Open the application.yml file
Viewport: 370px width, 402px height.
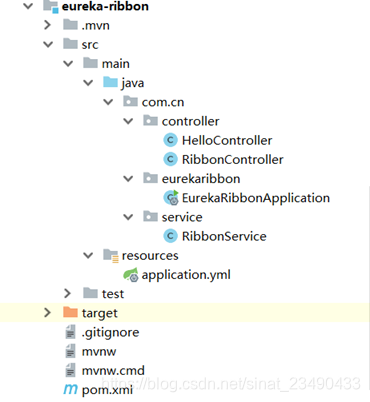pyautogui.click(x=186, y=275)
